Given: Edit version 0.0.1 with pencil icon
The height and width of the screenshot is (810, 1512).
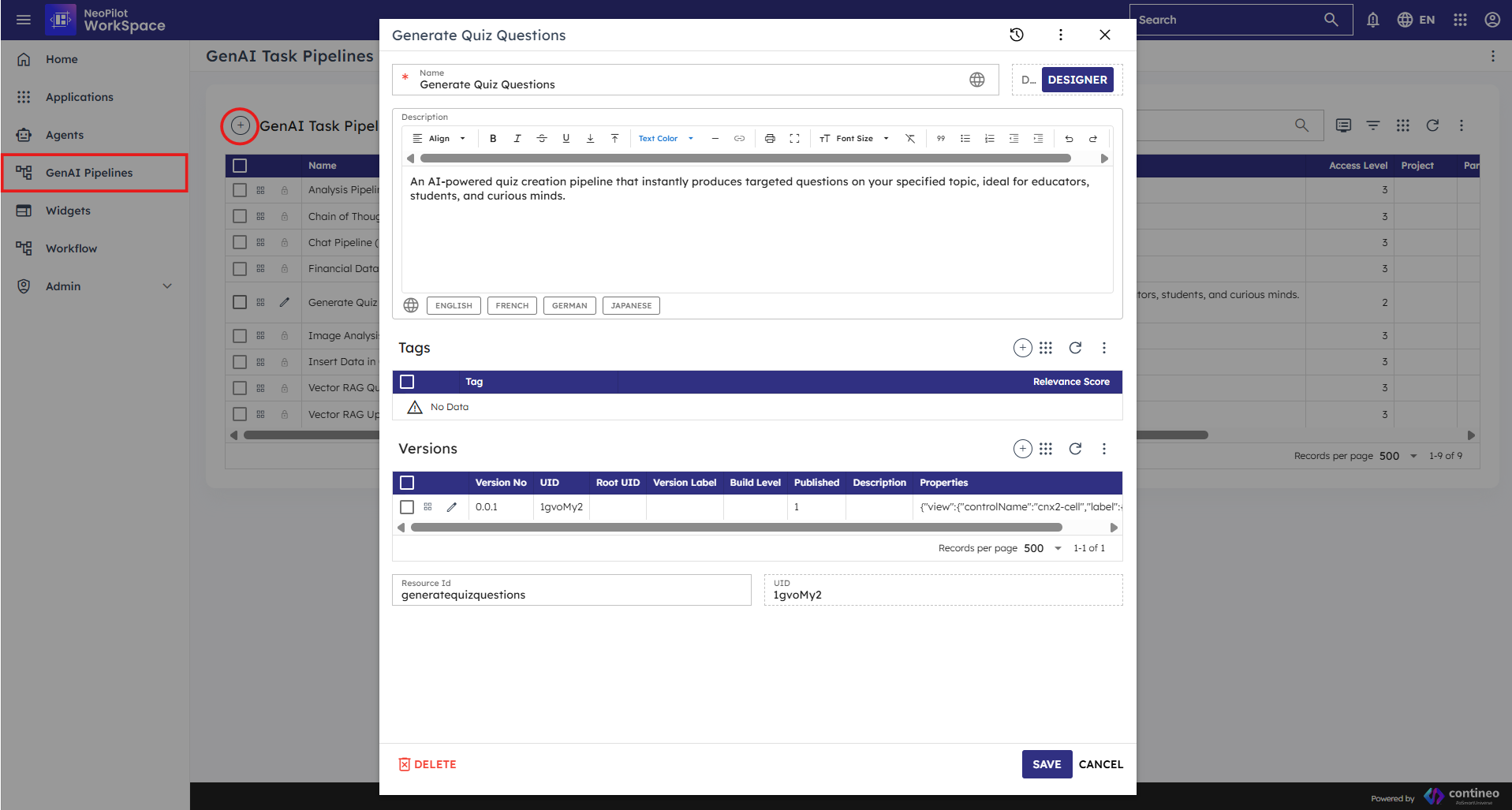Looking at the screenshot, I should (452, 507).
